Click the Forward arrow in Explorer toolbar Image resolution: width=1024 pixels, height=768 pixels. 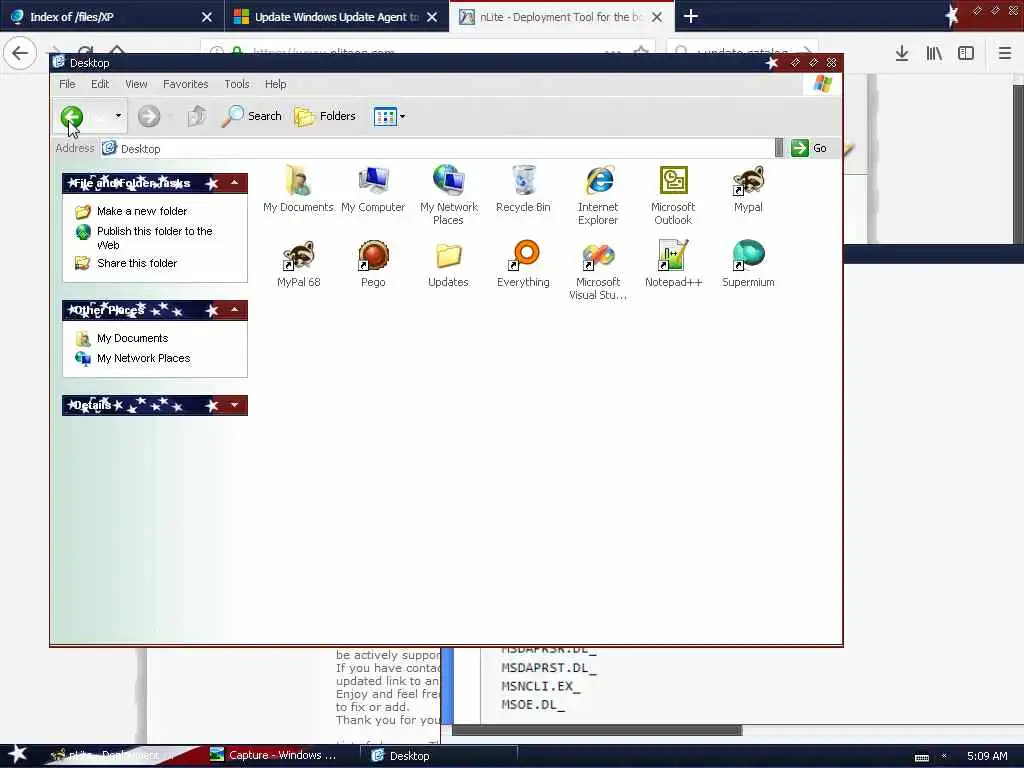click(x=149, y=117)
